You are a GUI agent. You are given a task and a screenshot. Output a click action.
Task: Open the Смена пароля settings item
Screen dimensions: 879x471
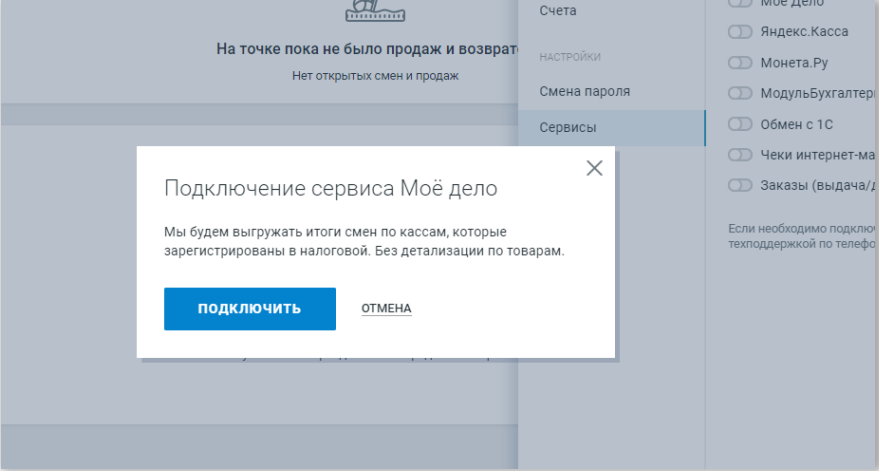click(x=585, y=91)
